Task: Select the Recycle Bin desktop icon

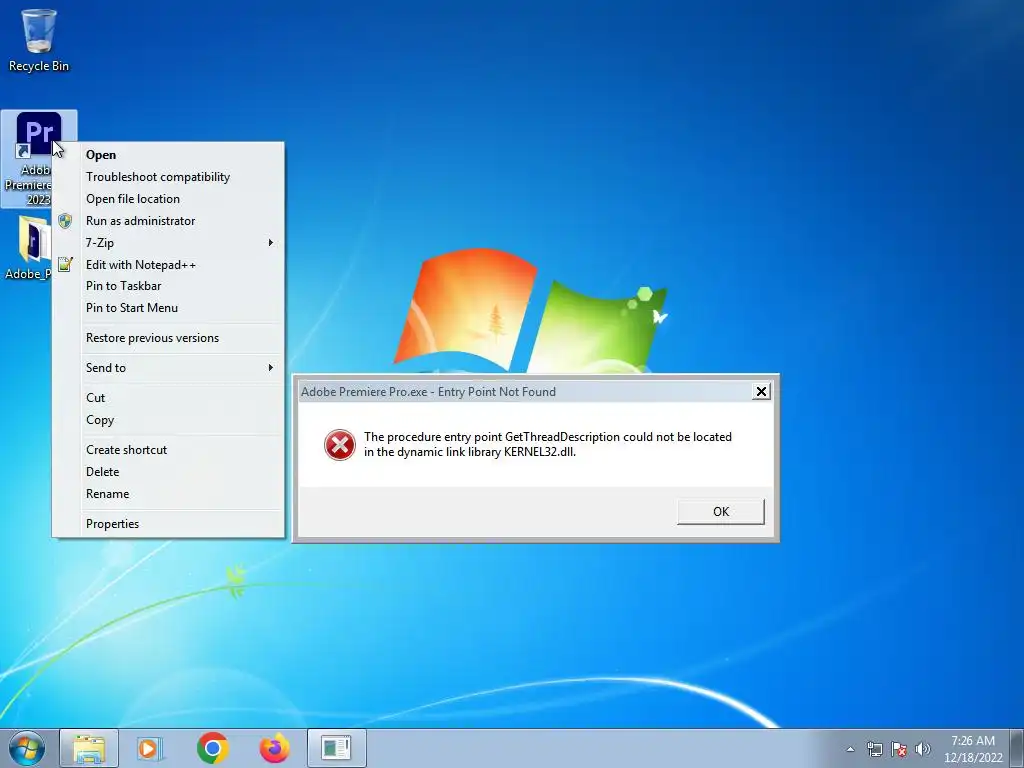Action: click(x=39, y=39)
